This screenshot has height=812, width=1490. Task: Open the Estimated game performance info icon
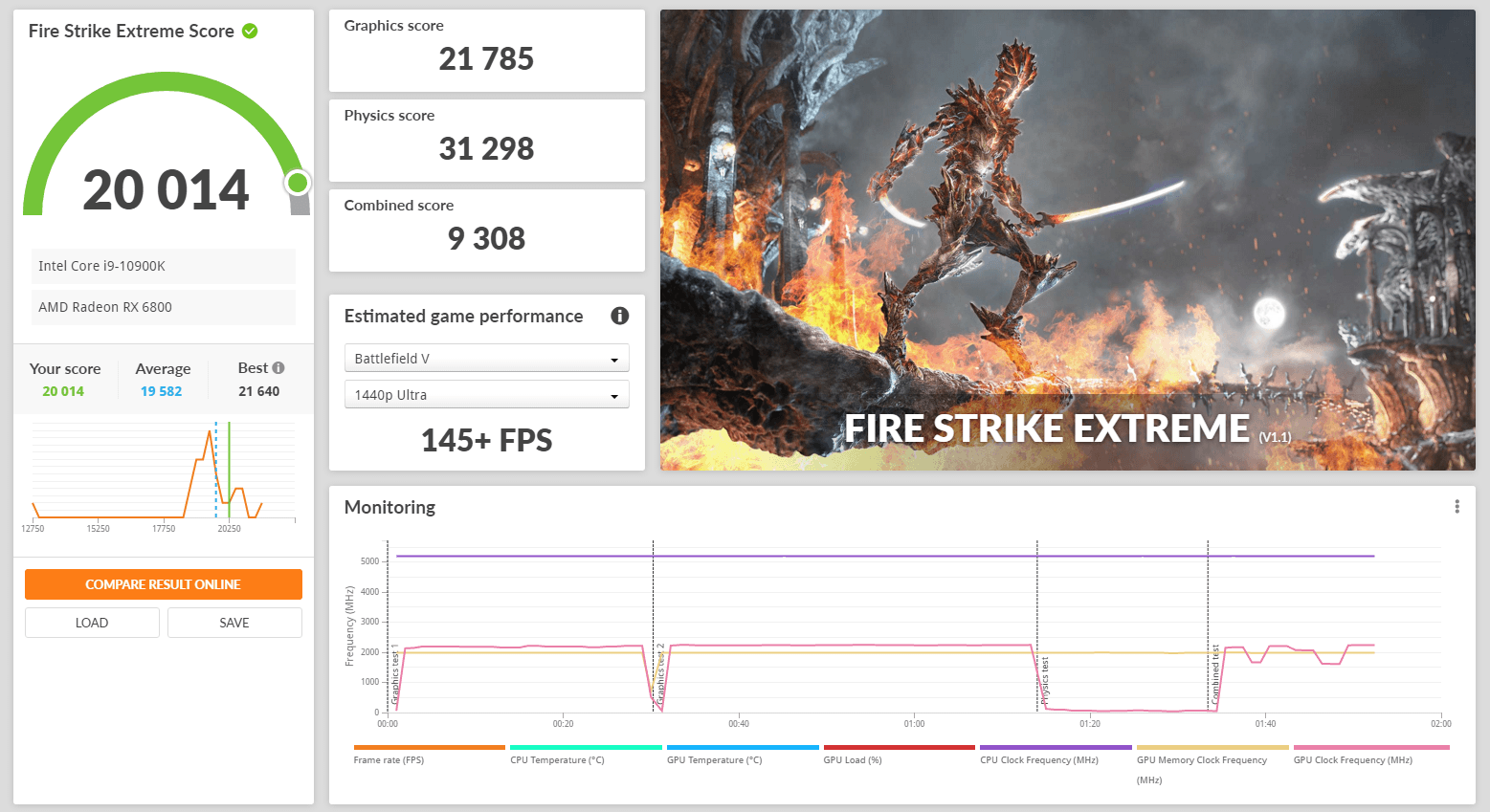pos(620,316)
